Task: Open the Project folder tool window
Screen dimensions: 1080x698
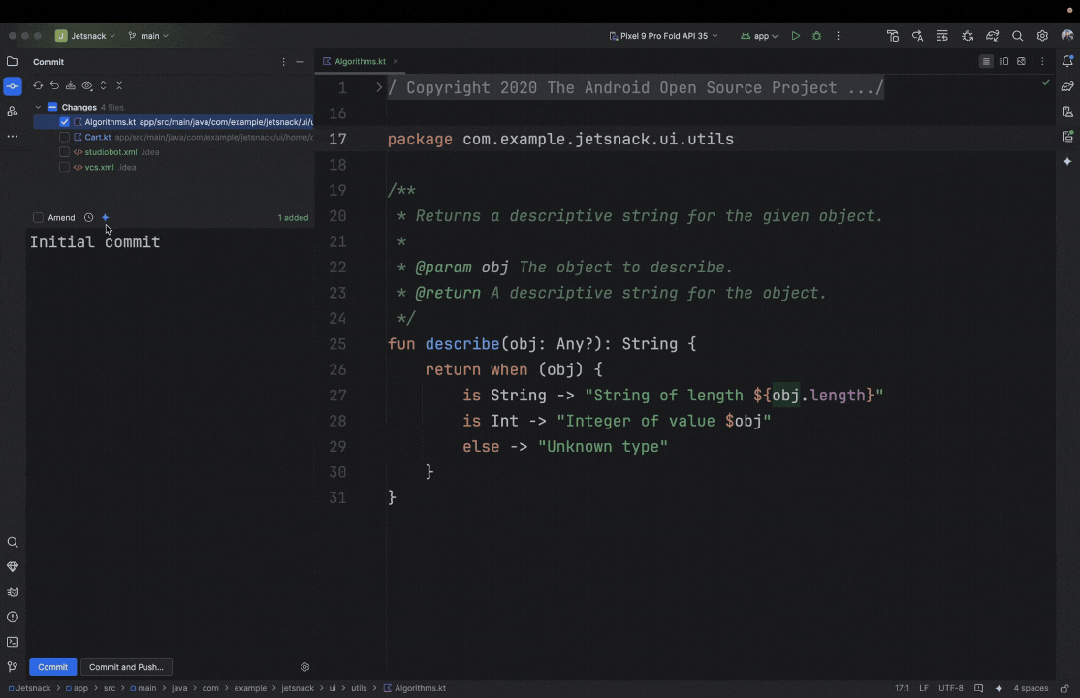Action: pos(12,62)
